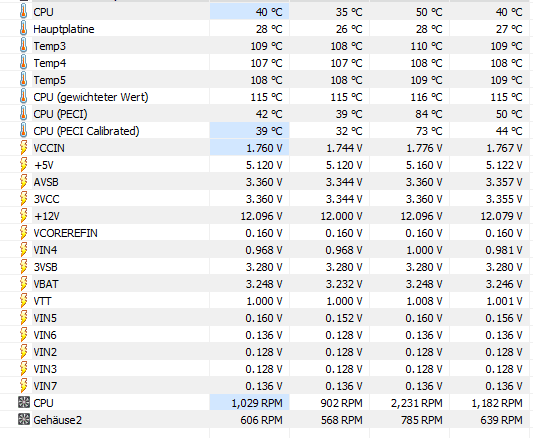
Task: Click the 2,231 RPM CPU fan maximum
Action: coord(416,403)
